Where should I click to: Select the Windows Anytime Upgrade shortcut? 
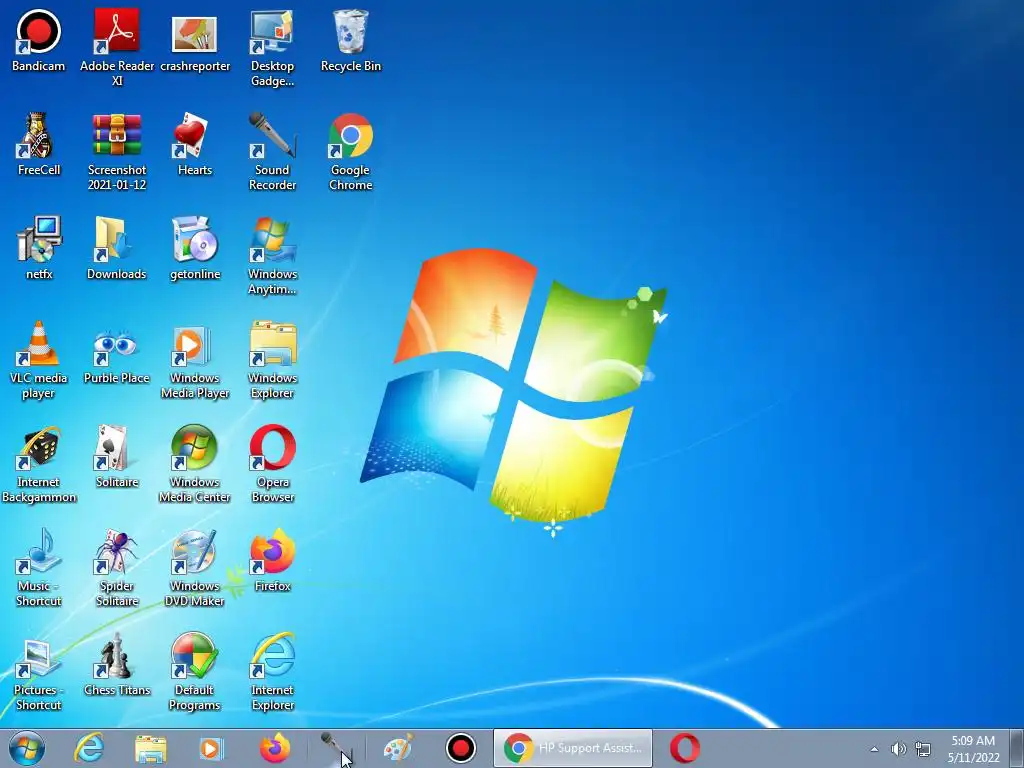coord(272,256)
